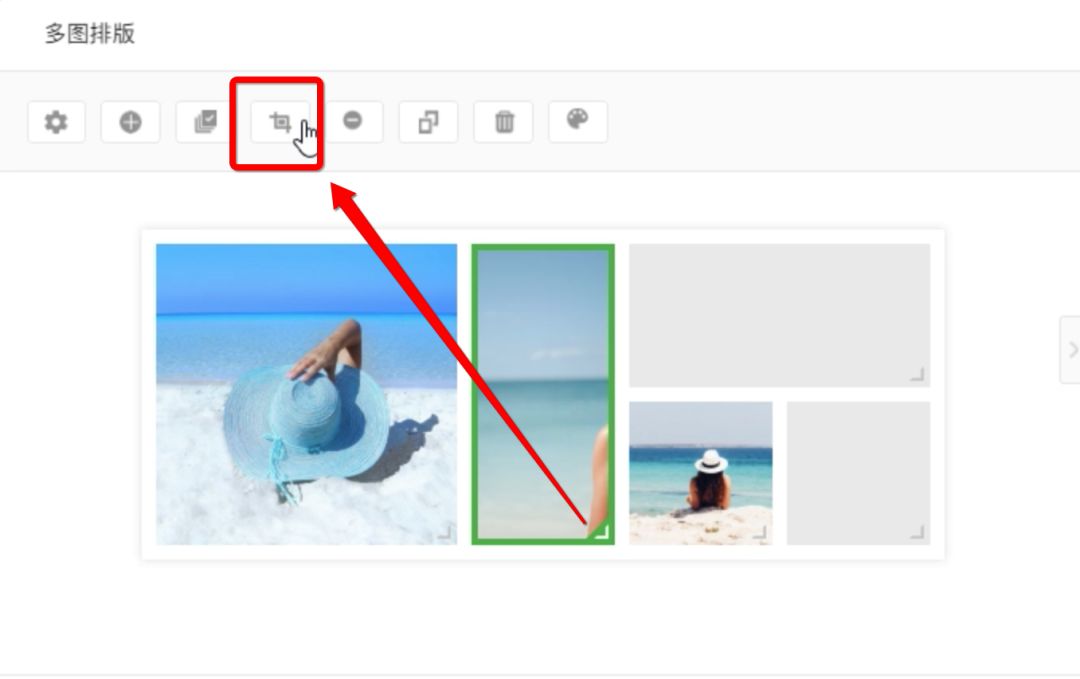Select the woman in white hat photo

click(x=700, y=473)
